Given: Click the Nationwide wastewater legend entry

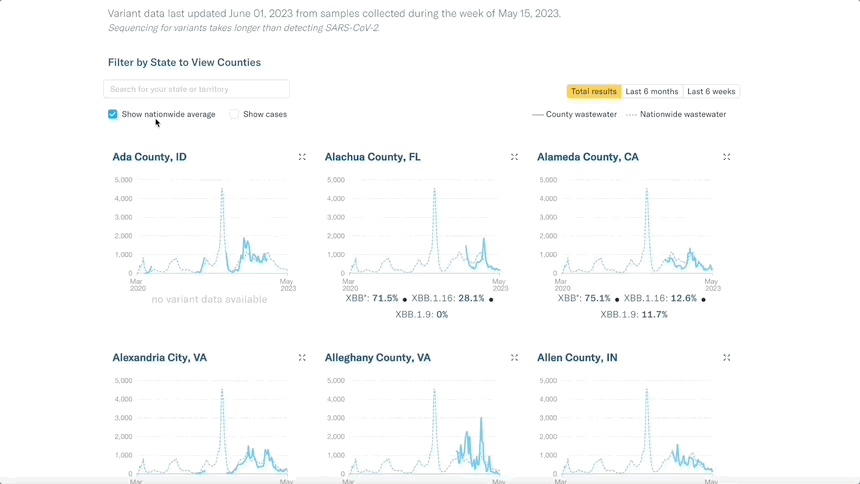Looking at the screenshot, I should pos(676,114).
